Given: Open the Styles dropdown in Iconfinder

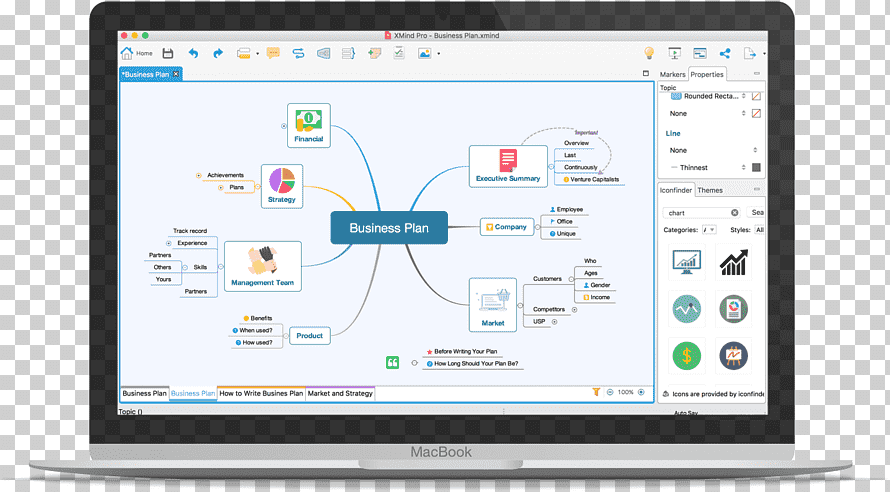Looking at the screenshot, I should pos(759,230).
